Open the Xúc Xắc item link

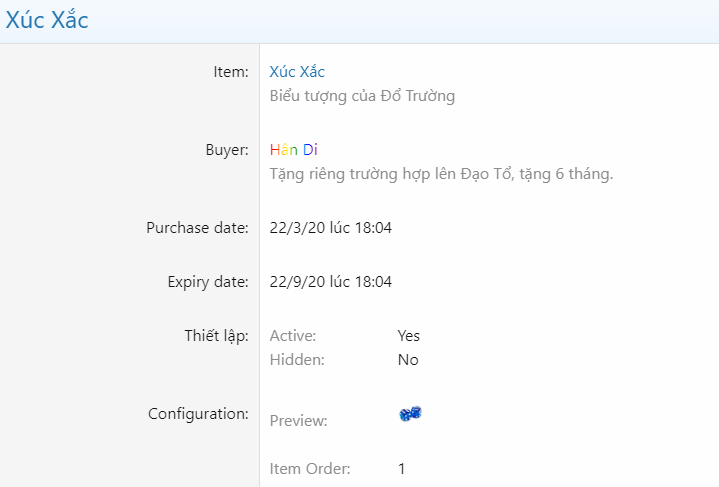coord(297,72)
